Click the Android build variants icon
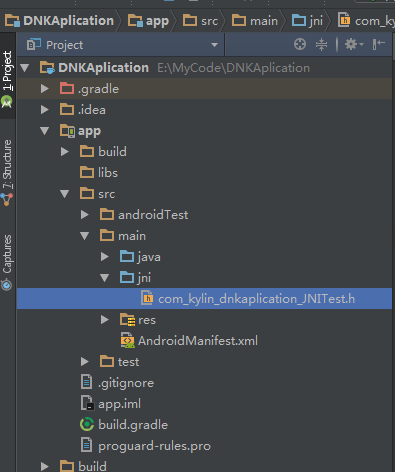Screen dimensions: 395x472 click(x=7, y=101)
